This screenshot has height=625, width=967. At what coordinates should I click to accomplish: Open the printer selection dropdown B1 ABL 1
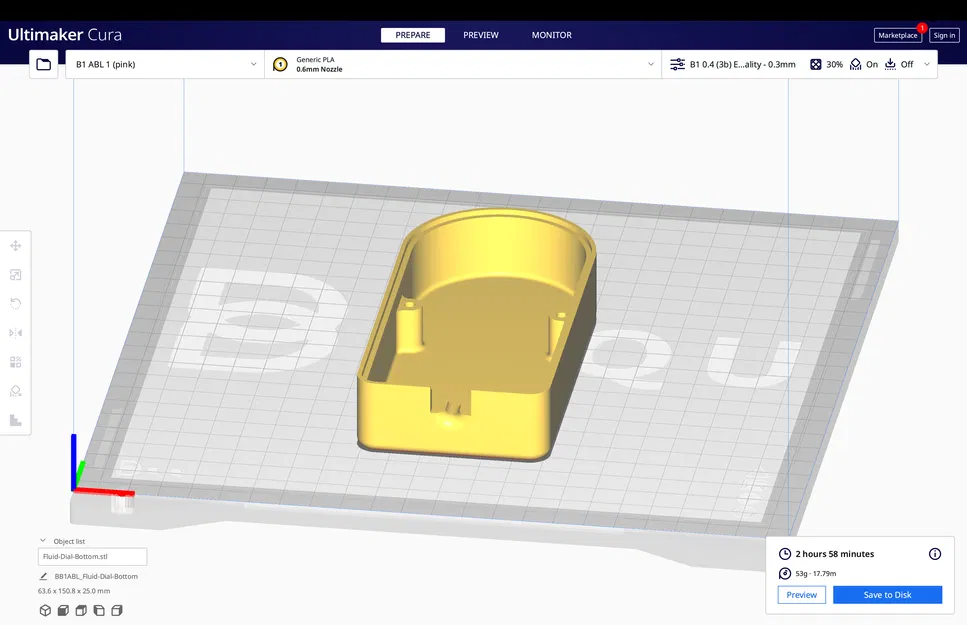pyautogui.click(x=165, y=64)
